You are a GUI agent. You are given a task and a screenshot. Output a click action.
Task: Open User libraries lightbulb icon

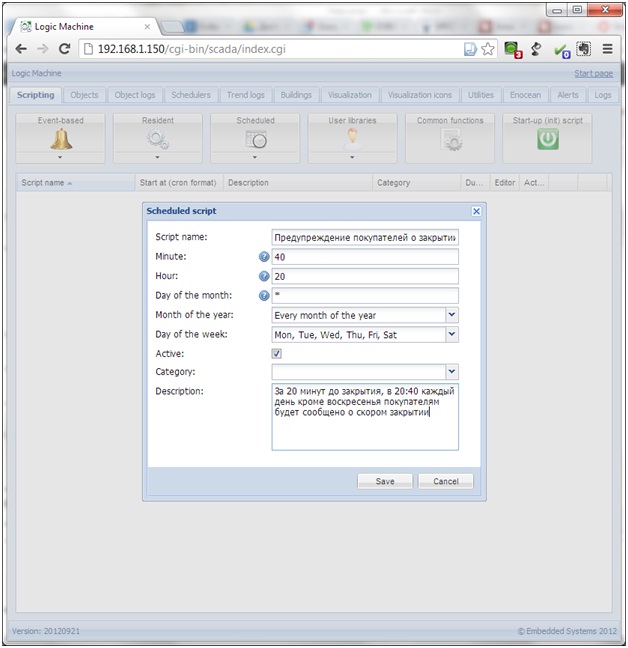[352, 138]
